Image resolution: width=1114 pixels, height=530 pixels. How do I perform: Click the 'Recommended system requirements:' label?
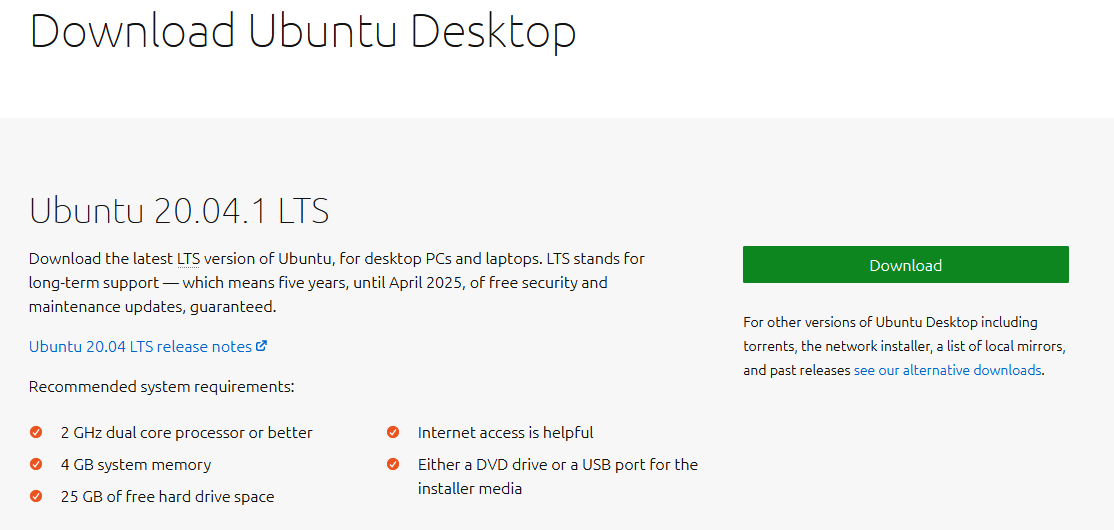[161, 386]
